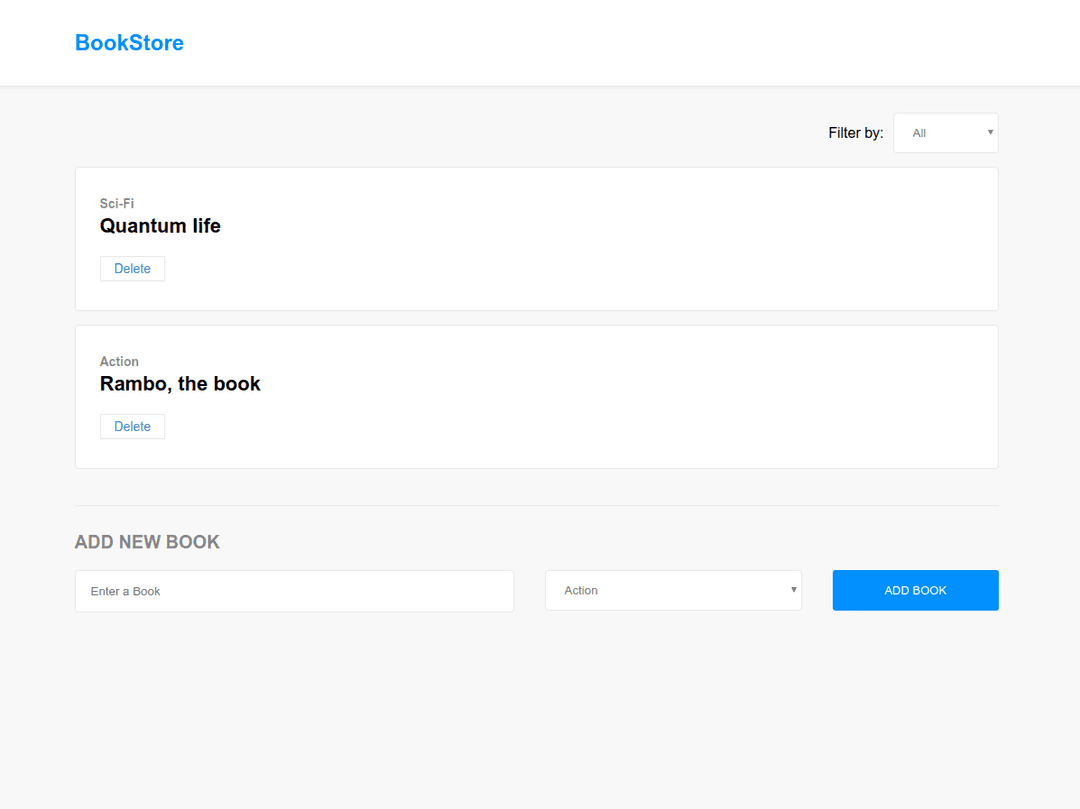Click the Rambo book card

536,396
